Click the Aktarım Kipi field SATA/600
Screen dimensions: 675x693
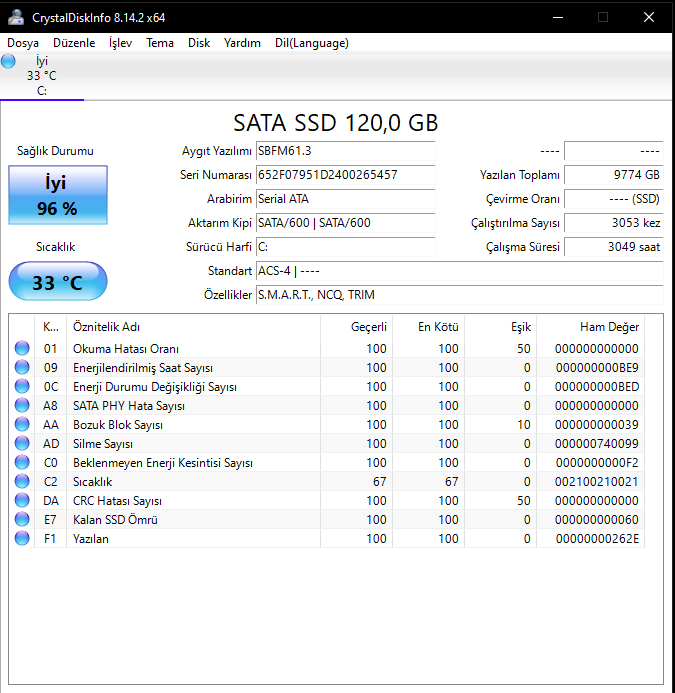[x=346, y=223]
